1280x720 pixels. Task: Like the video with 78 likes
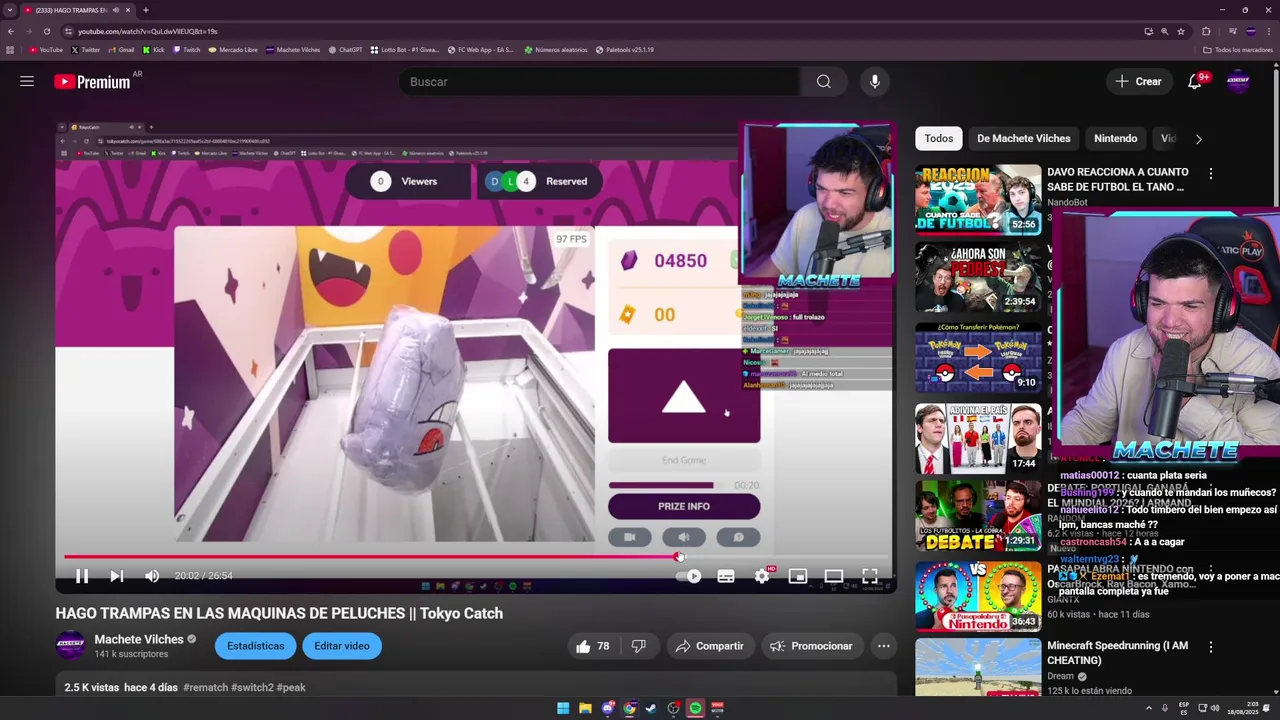pyautogui.click(x=593, y=646)
